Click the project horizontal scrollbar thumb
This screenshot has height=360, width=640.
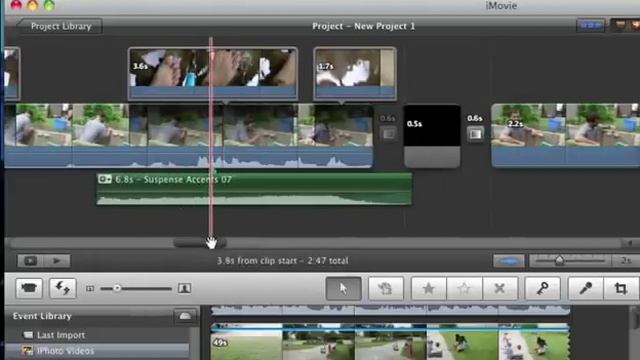point(200,243)
